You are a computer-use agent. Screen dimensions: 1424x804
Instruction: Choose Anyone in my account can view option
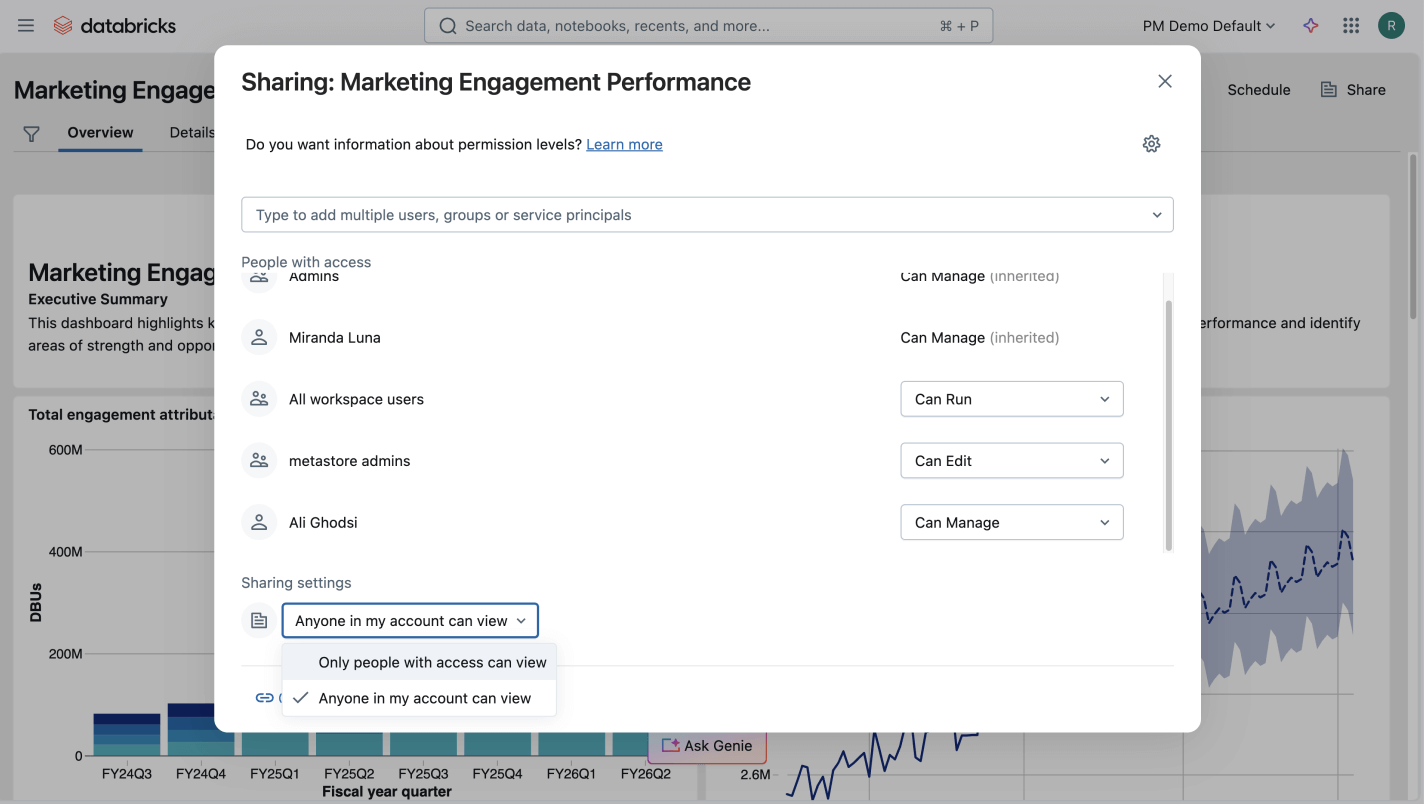point(424,698)
